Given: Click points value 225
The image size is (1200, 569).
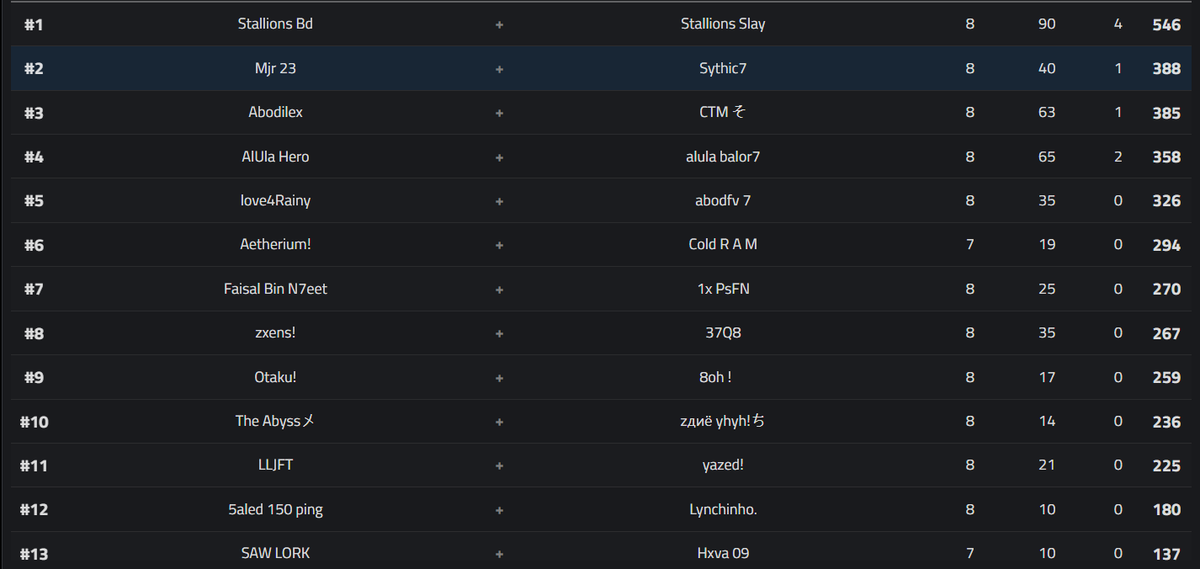Looking at the screenshot, I should [x=1166, y=466].
